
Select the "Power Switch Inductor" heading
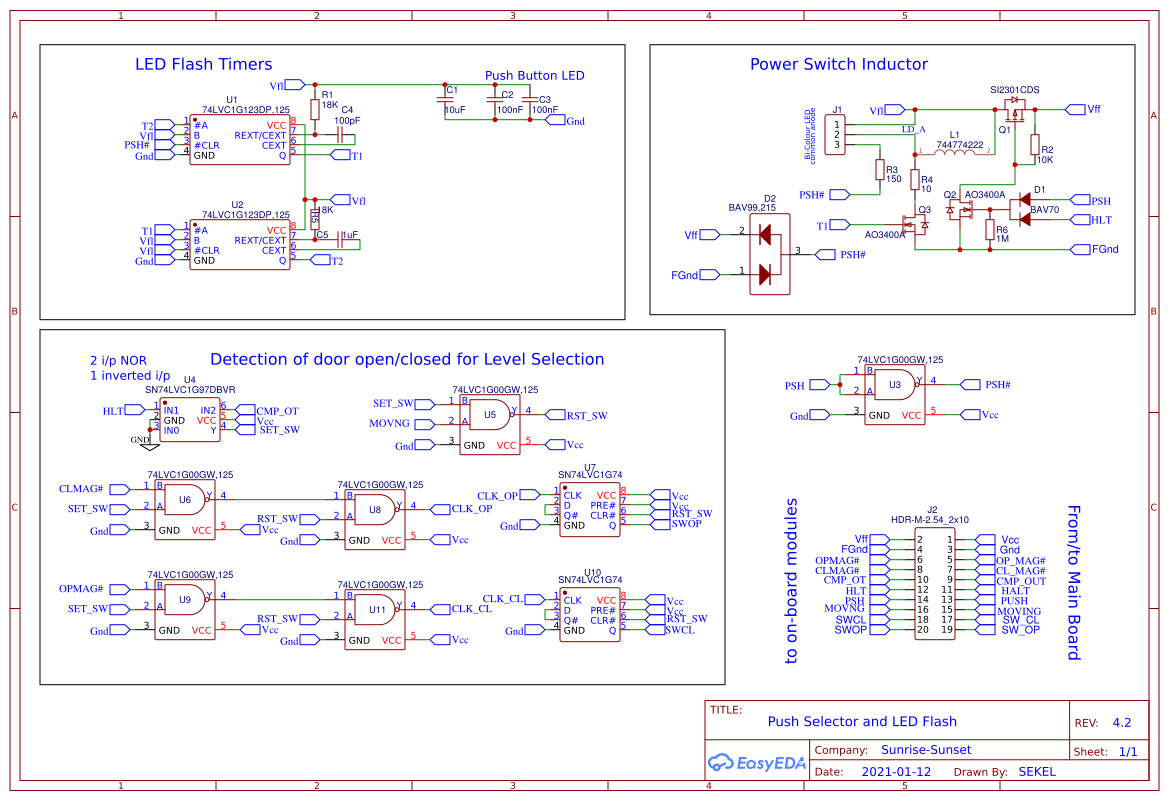coord(839,65)
